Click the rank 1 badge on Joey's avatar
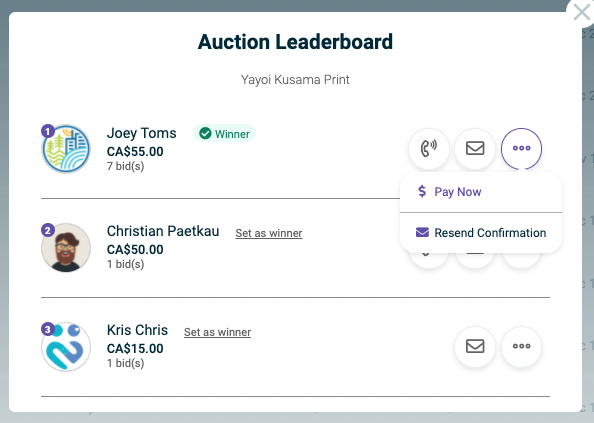Screen dimensions: 594x423 tap(48, 131)
